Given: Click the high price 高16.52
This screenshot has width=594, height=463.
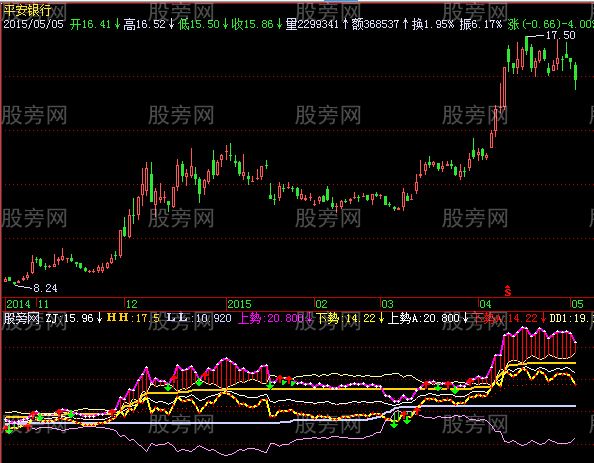Looking at the screenshot, I should click(x=145, y=24).
